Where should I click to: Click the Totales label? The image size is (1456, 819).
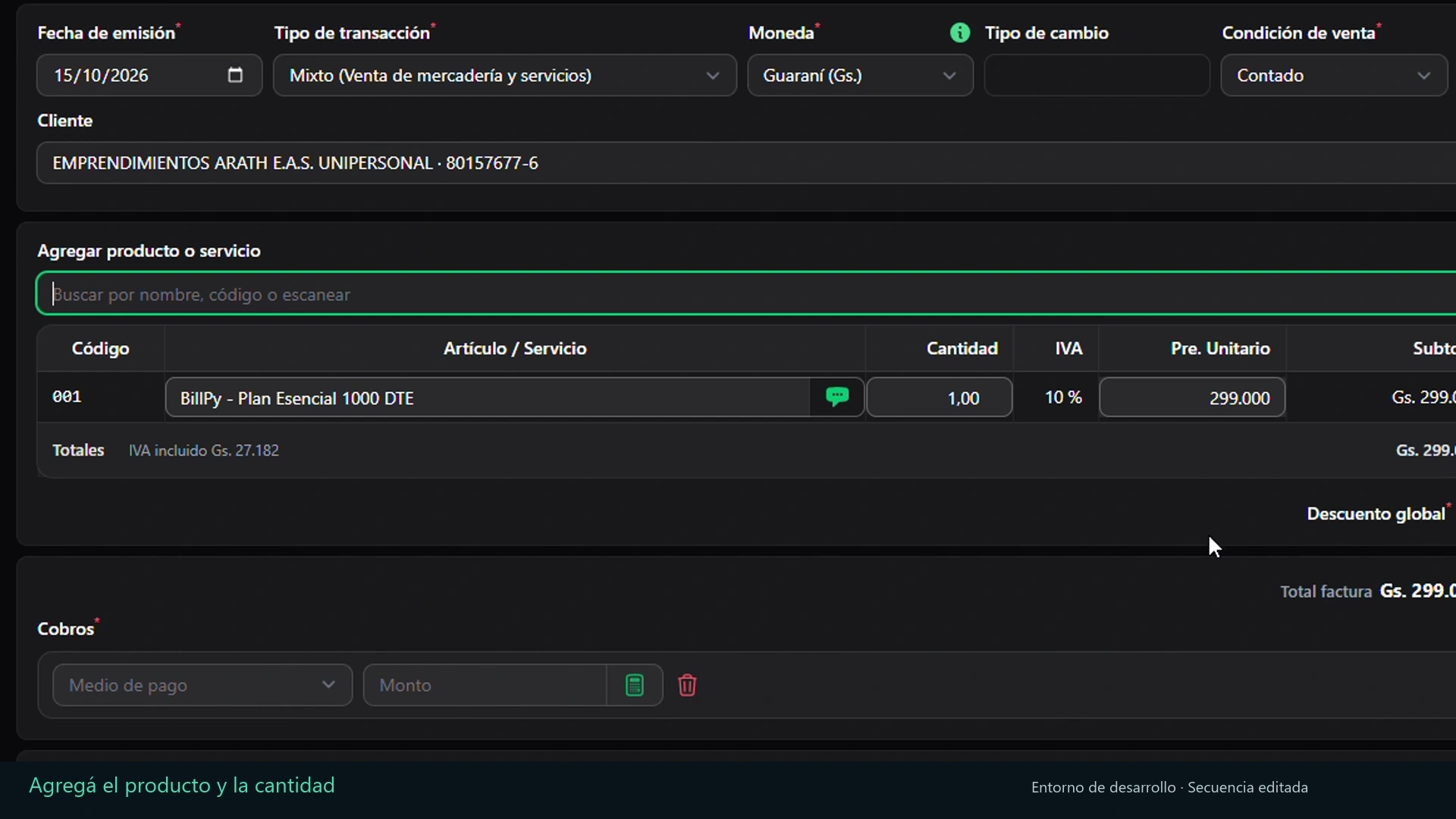(78, 450)
